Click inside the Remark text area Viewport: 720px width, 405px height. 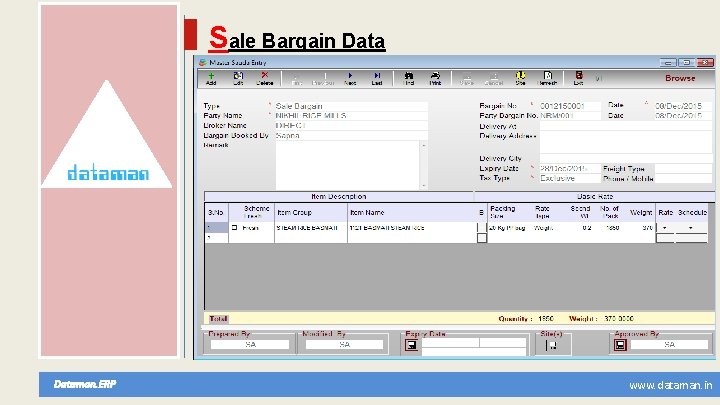tap(348, 165)
